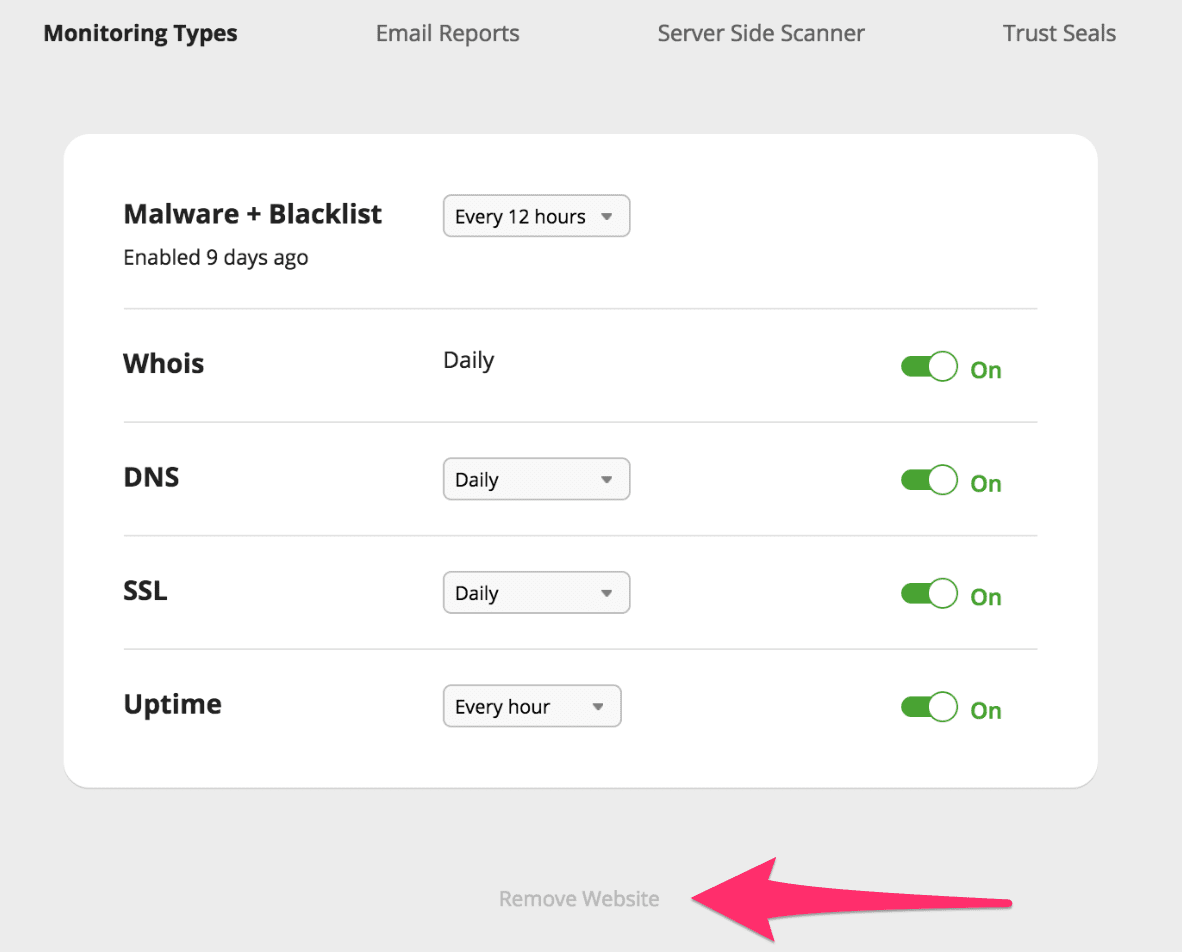
Task: Turn off Whois monitoring toggle
Action: pos(929,367)
